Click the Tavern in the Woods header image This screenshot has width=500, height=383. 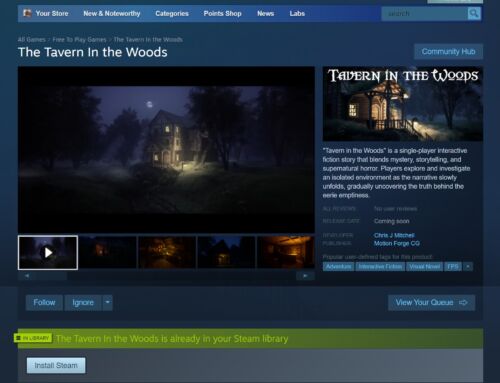point(403,104)
